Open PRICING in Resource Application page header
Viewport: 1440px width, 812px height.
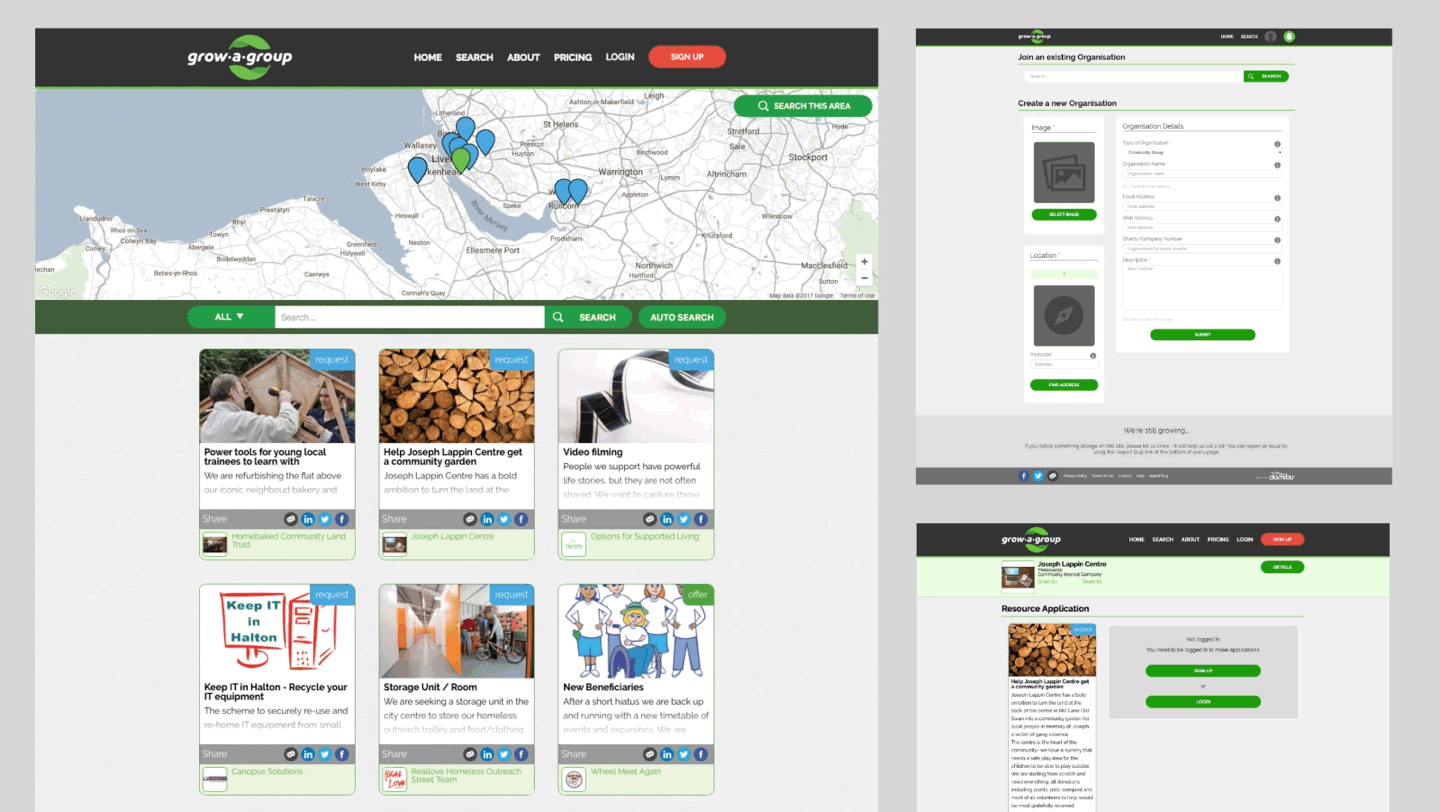click(1217, 539)
